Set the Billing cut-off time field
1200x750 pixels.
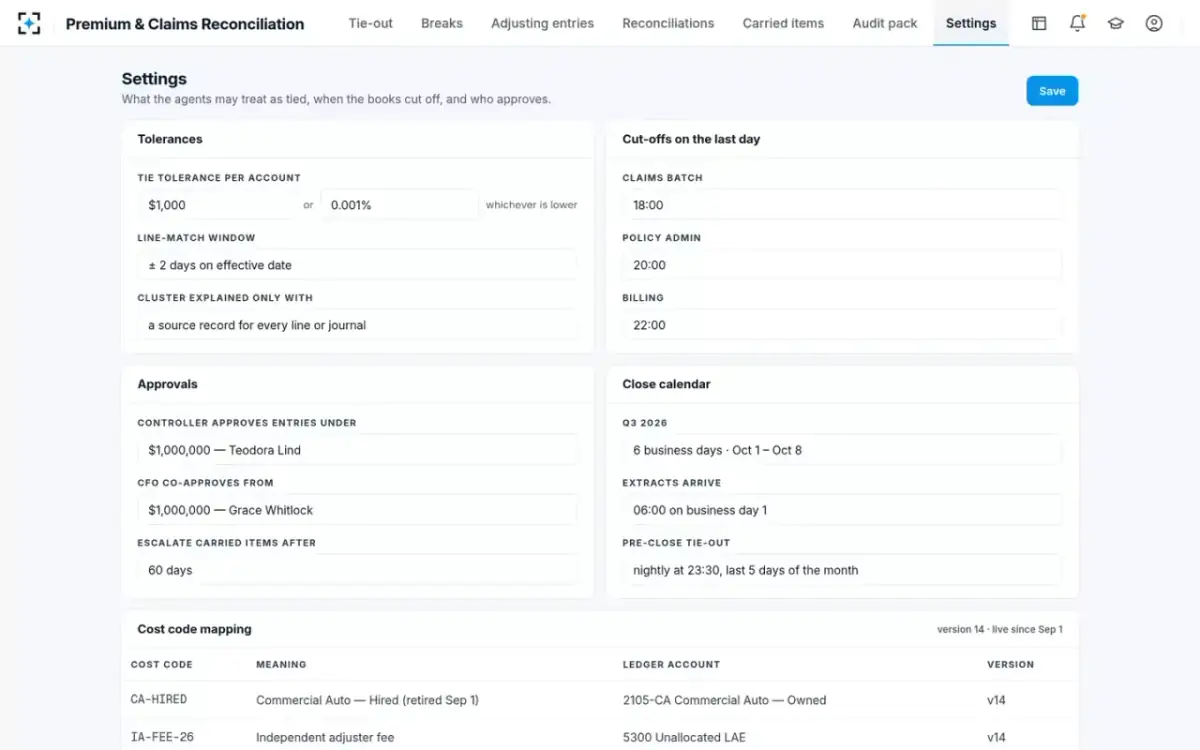point(842,325)
